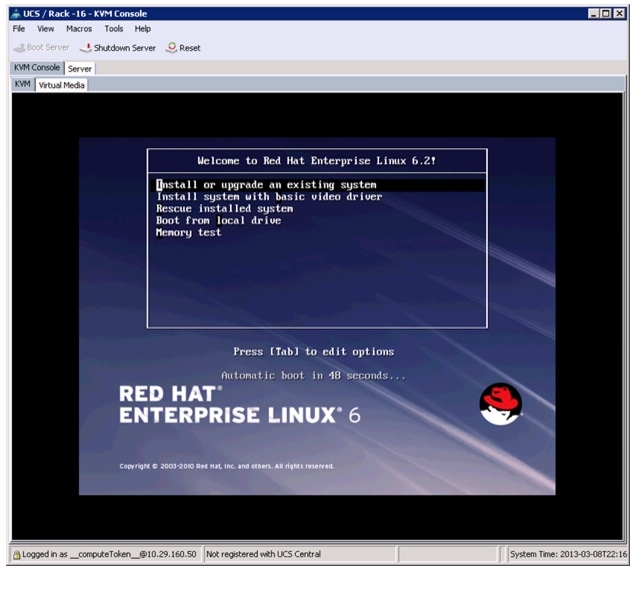
Task: Click 'Not registered with UCS Central' status
Action: pos(264,554)
